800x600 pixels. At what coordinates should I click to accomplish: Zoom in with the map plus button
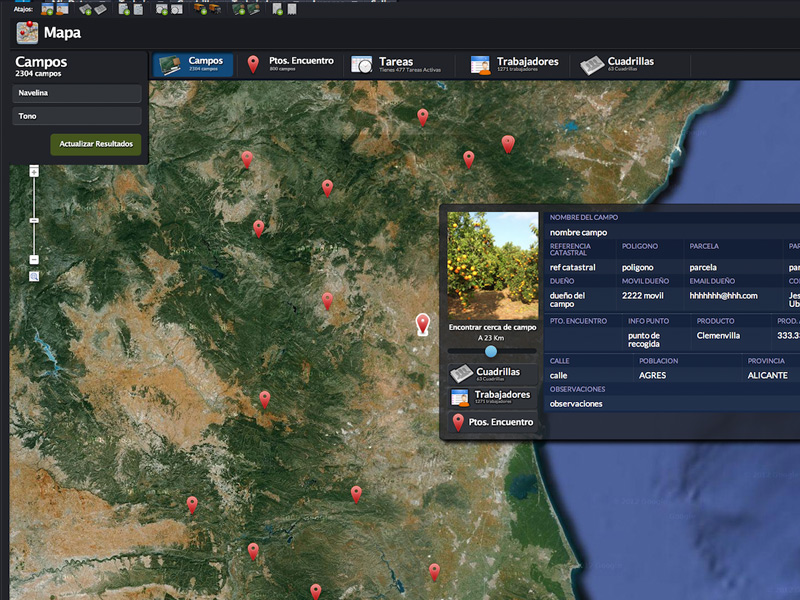pyautogui.click(x=34, y=172)
